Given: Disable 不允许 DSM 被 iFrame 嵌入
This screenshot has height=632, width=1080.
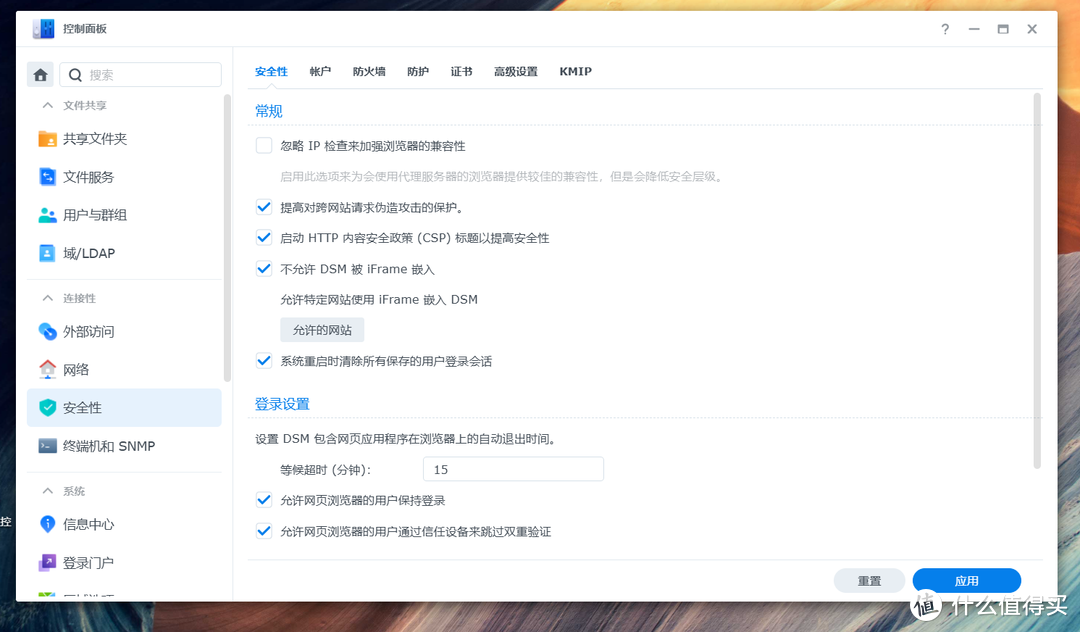Looking at the screenshot, I should pos(263,268).
